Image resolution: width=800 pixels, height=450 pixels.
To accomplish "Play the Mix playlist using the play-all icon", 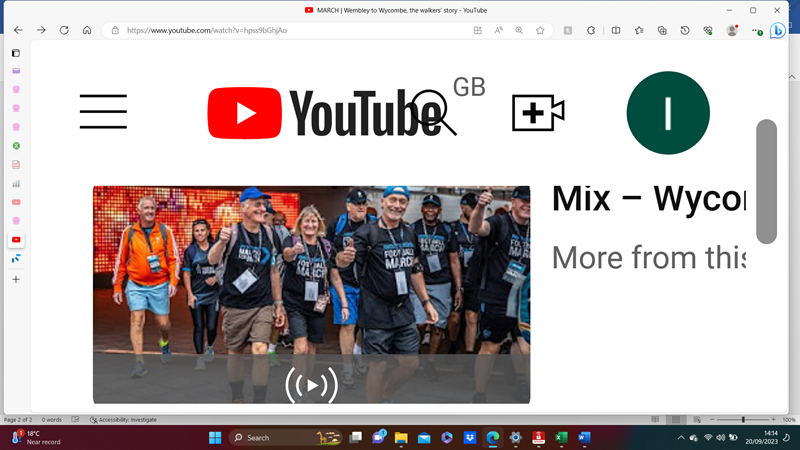I will point(311,385).
